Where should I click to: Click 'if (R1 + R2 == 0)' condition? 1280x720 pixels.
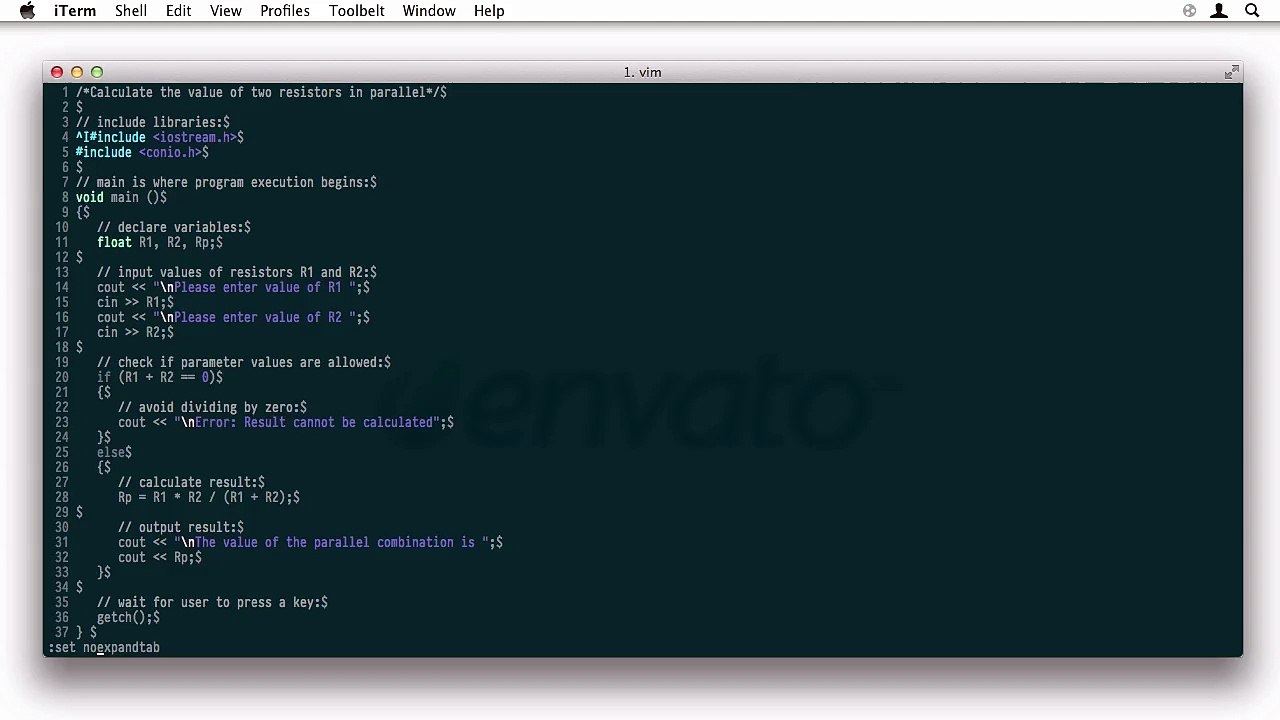coord(157,377)
